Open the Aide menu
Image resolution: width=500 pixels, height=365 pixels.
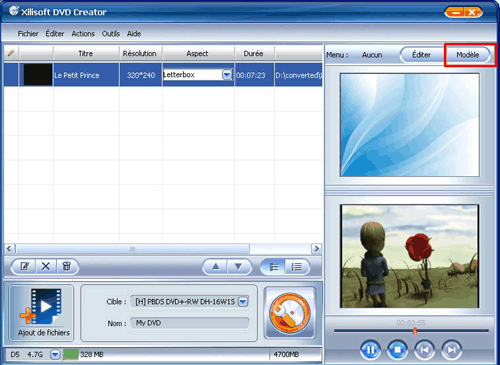pos(134,34)
